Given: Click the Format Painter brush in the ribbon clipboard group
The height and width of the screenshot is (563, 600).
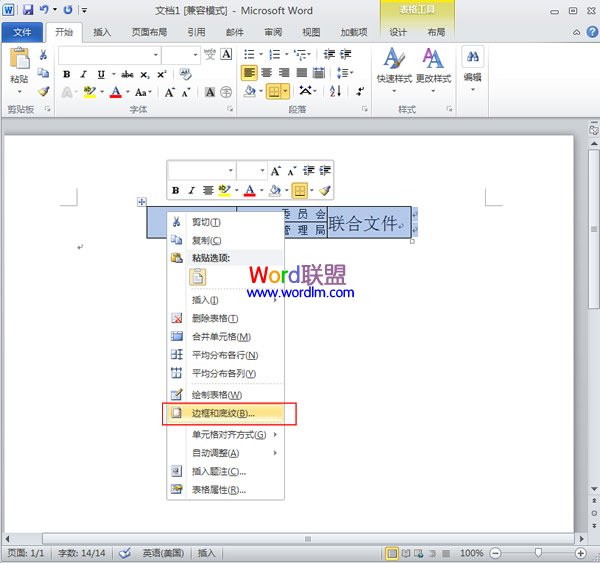Looking at the screenshot, I should click(x=43, y=91).
